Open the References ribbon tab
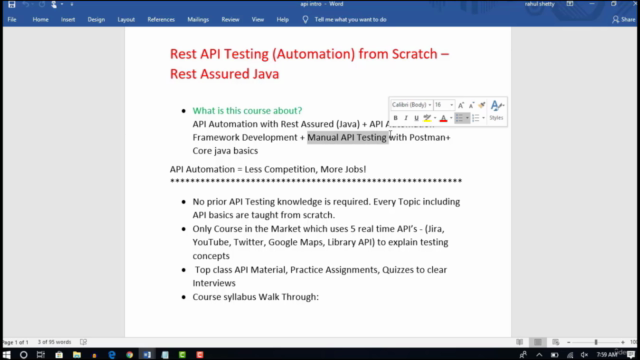Screen dimensions: 640x360 pos(161,20)
